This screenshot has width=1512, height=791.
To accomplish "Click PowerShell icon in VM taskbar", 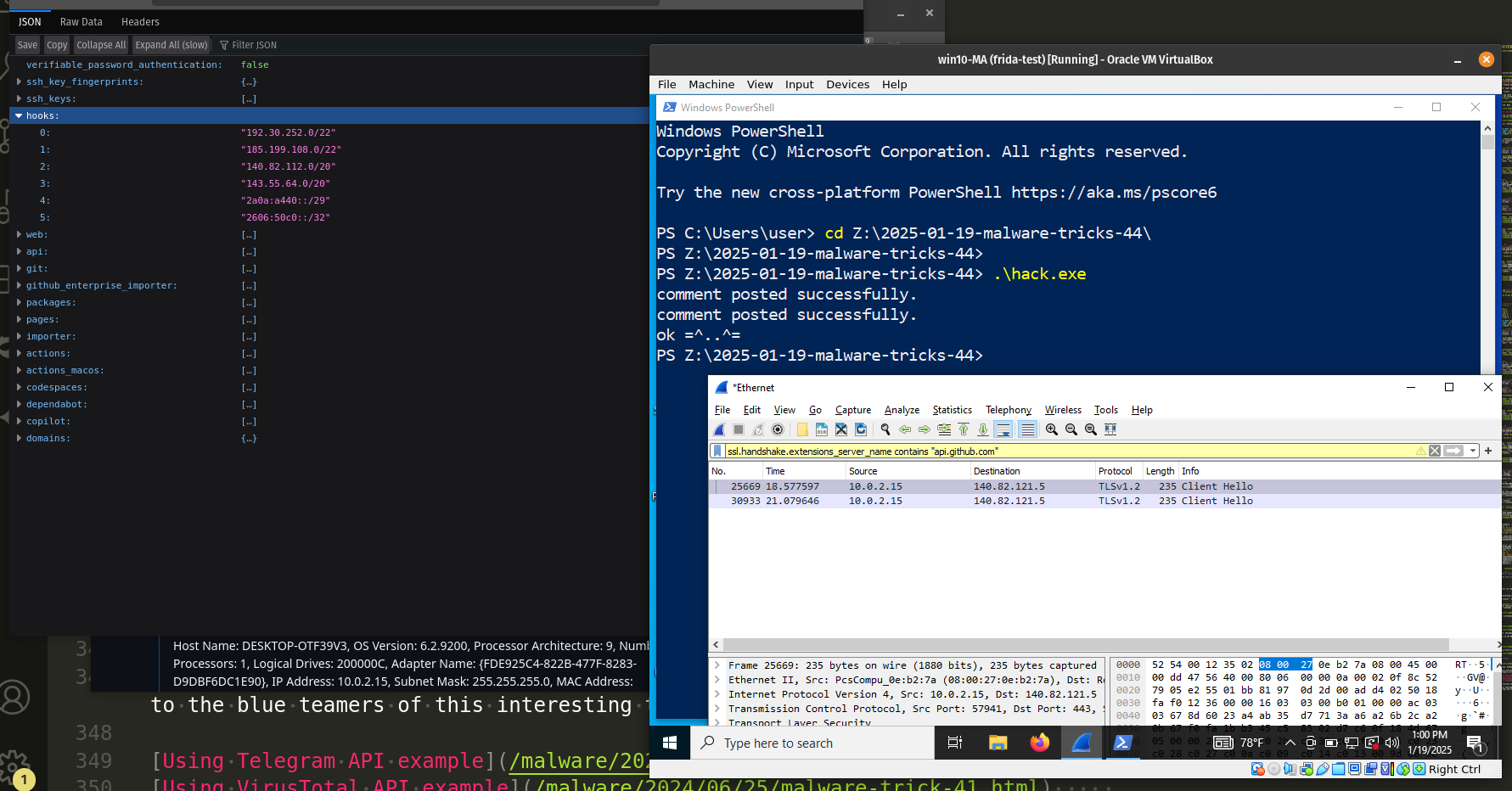I will [x=1122, y=743].
